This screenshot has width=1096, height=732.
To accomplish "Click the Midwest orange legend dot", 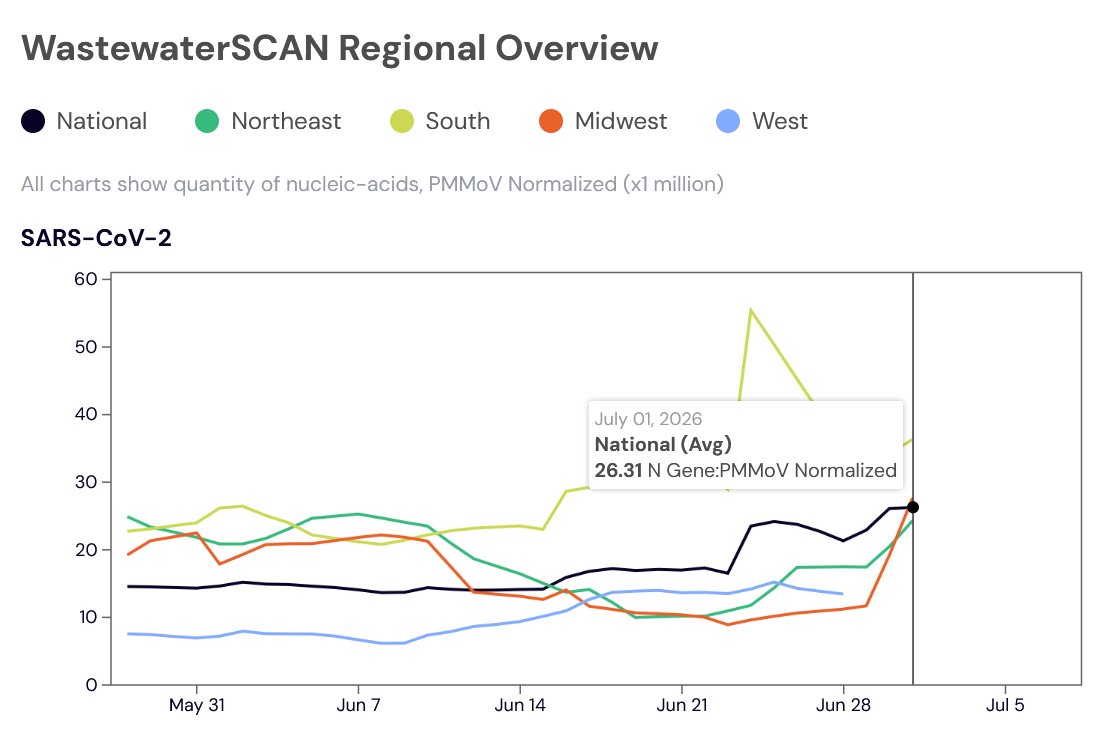I will point(551,121).
